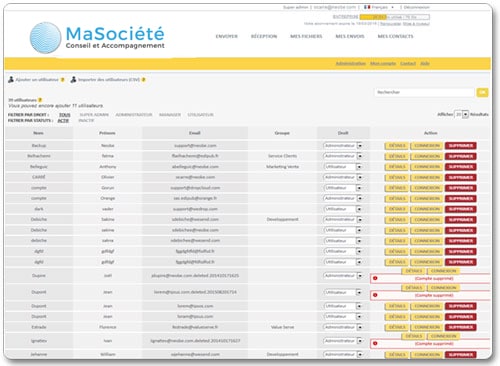This screenshot has height=366, width=500.
Task: Click the add user person icon
Action: tap(11, 80)
